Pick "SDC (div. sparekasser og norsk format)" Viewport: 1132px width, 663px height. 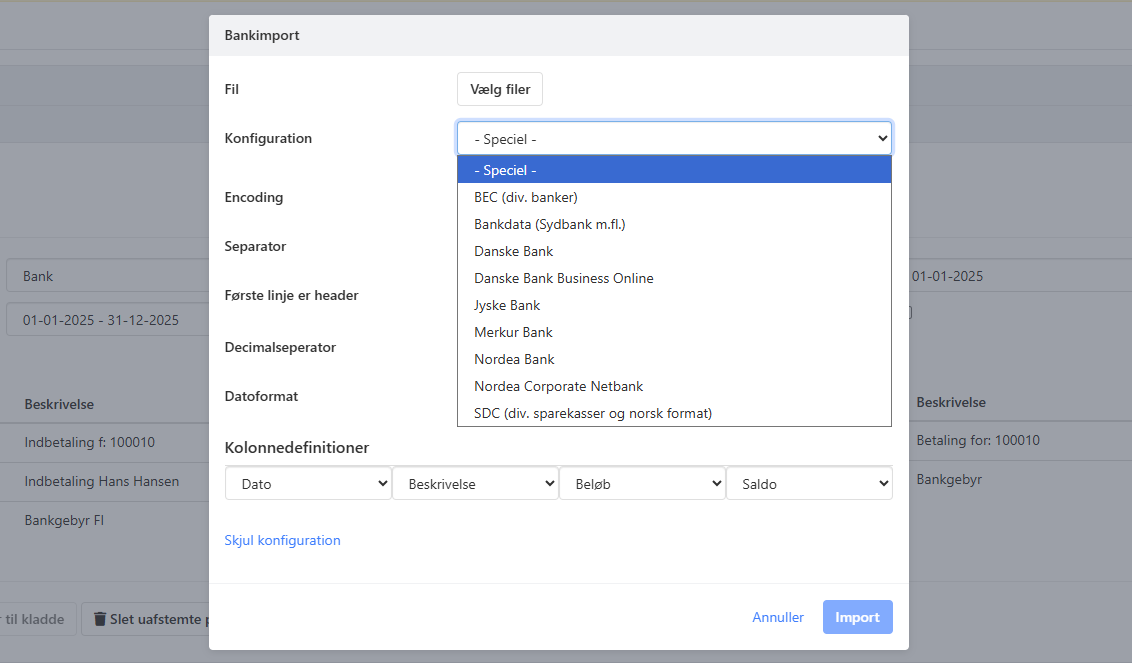[592, 413]
